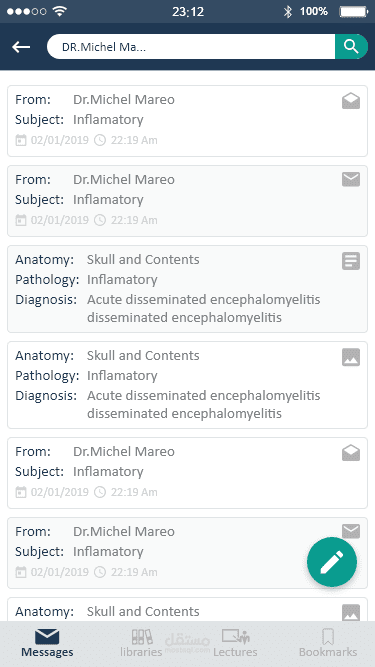Click the teal search magnifier button
Screen dimensions: 375x667
coord(351,46)
